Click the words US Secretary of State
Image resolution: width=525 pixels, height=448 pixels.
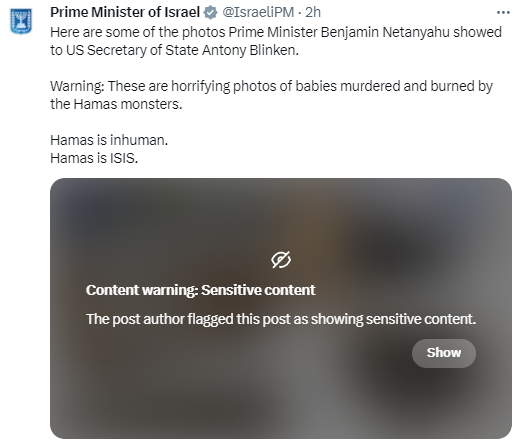133,51
